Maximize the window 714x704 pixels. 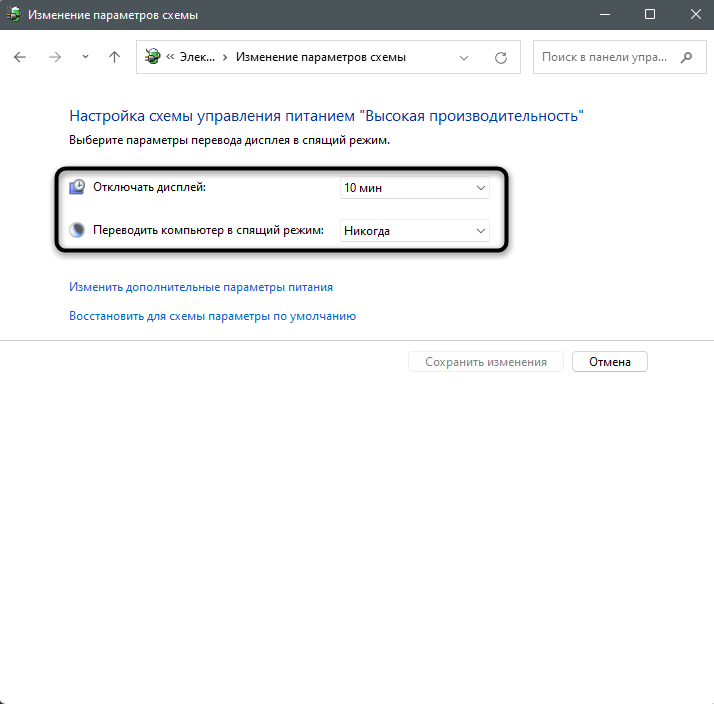click(650, 15)
